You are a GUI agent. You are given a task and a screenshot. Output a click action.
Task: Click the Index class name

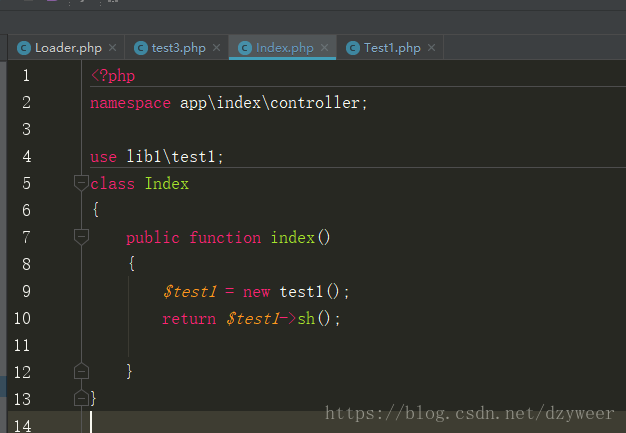[167, 184]
